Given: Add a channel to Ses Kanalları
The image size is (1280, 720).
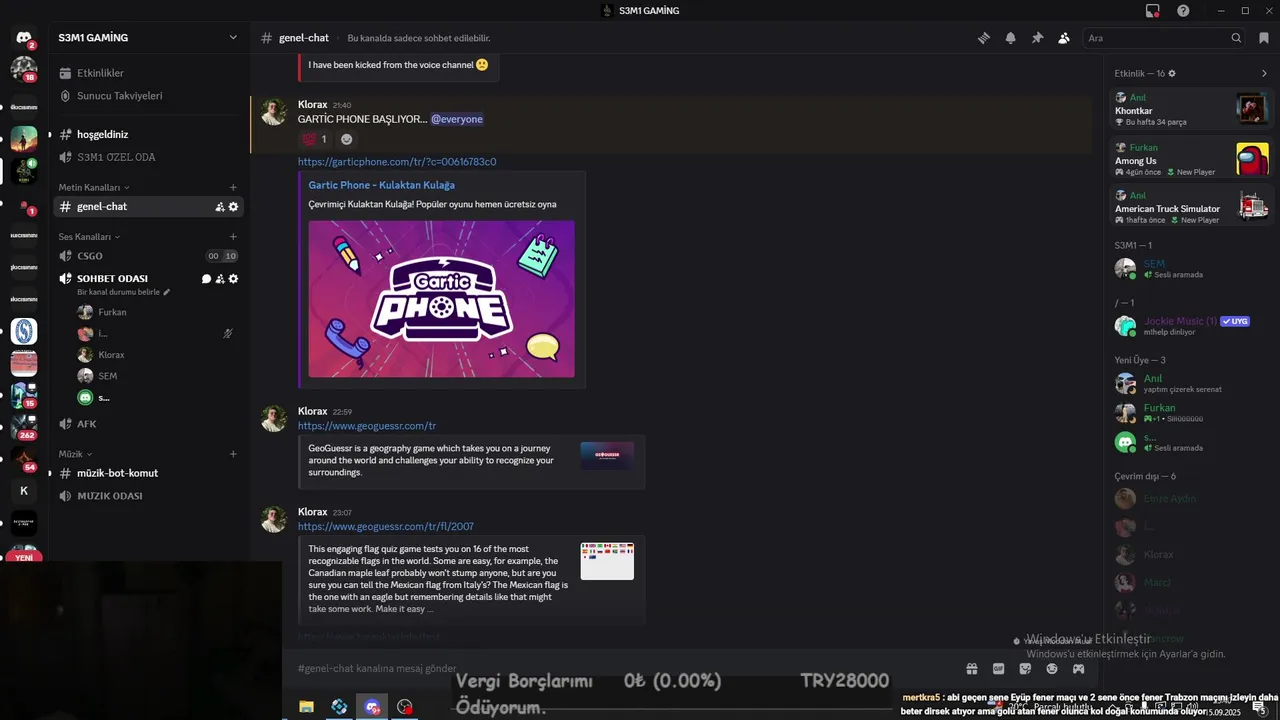Looking at the screenshot, I should [x=233, y=237].
